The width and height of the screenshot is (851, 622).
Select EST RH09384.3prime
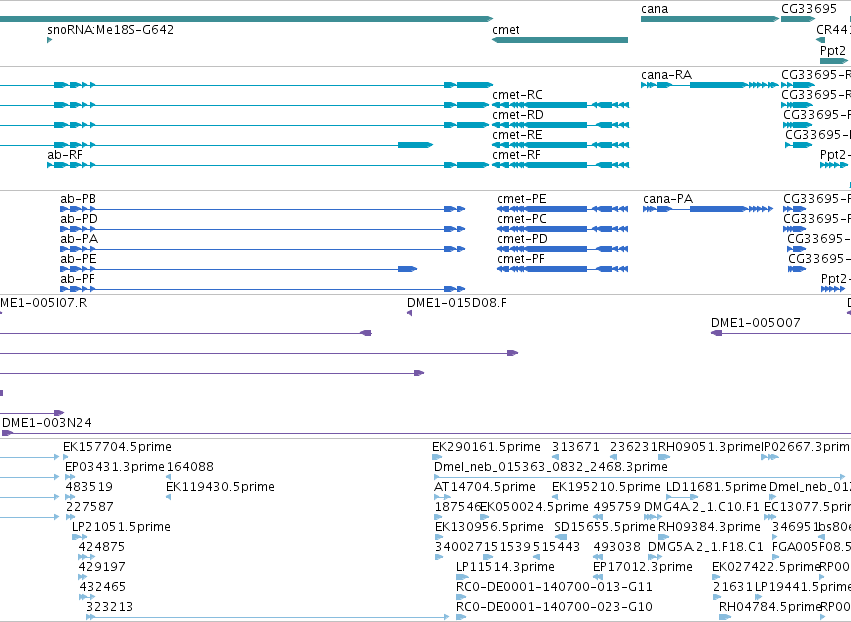[x=709, y=527]
